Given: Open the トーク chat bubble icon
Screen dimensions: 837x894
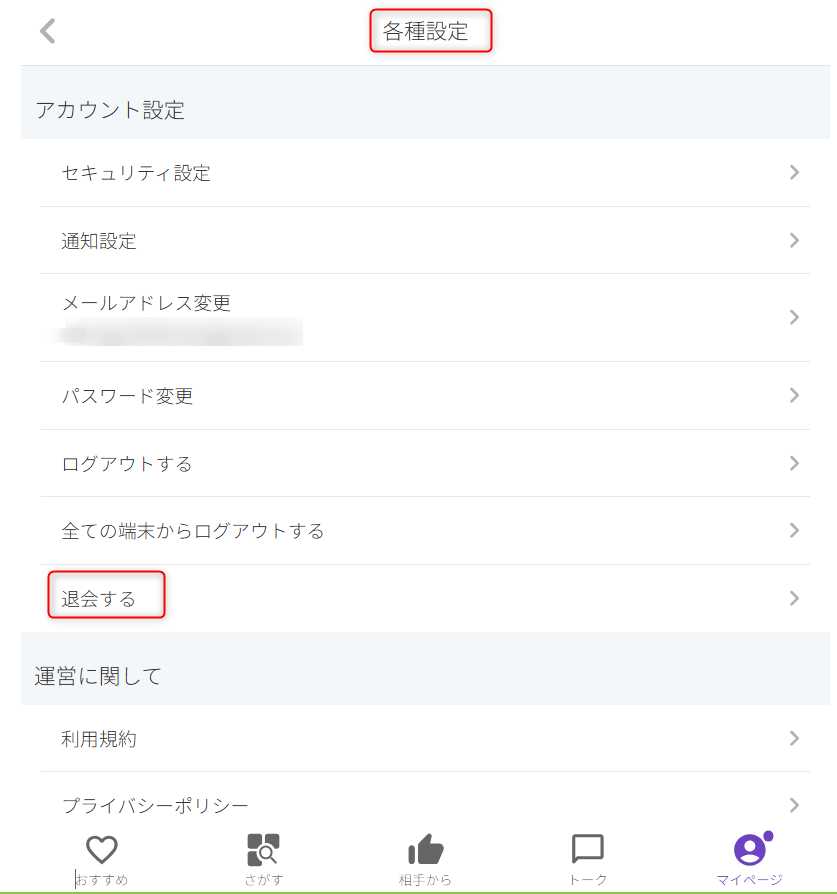Looking at the screenshot, I should point(587,849).
